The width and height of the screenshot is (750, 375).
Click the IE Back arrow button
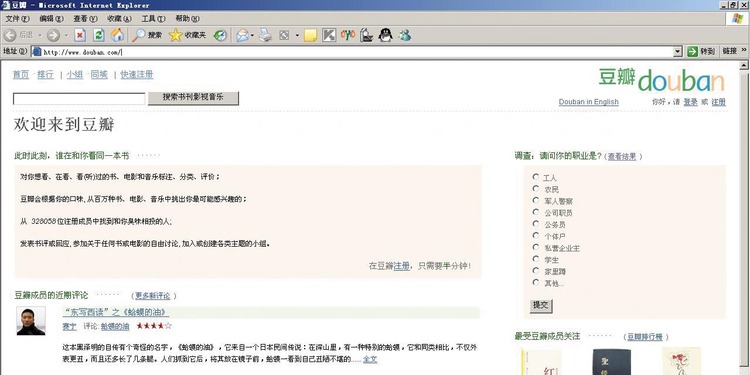click(10, 35)
